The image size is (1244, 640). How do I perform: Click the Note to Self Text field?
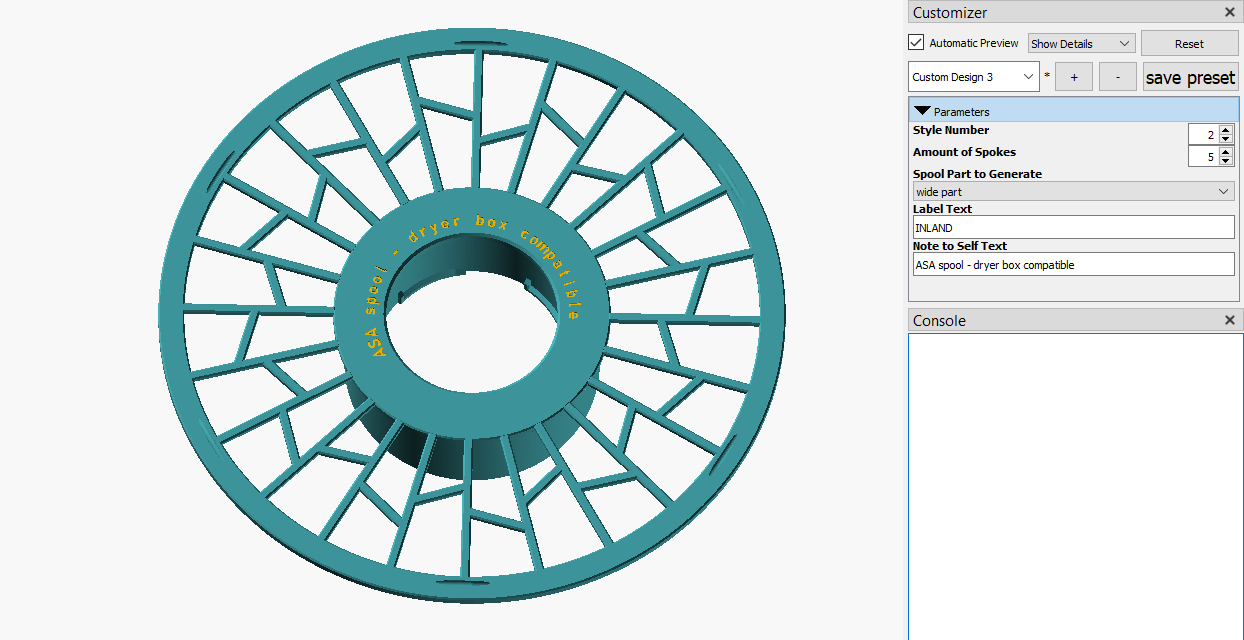pyautogui.click(x=1073, y=264)
